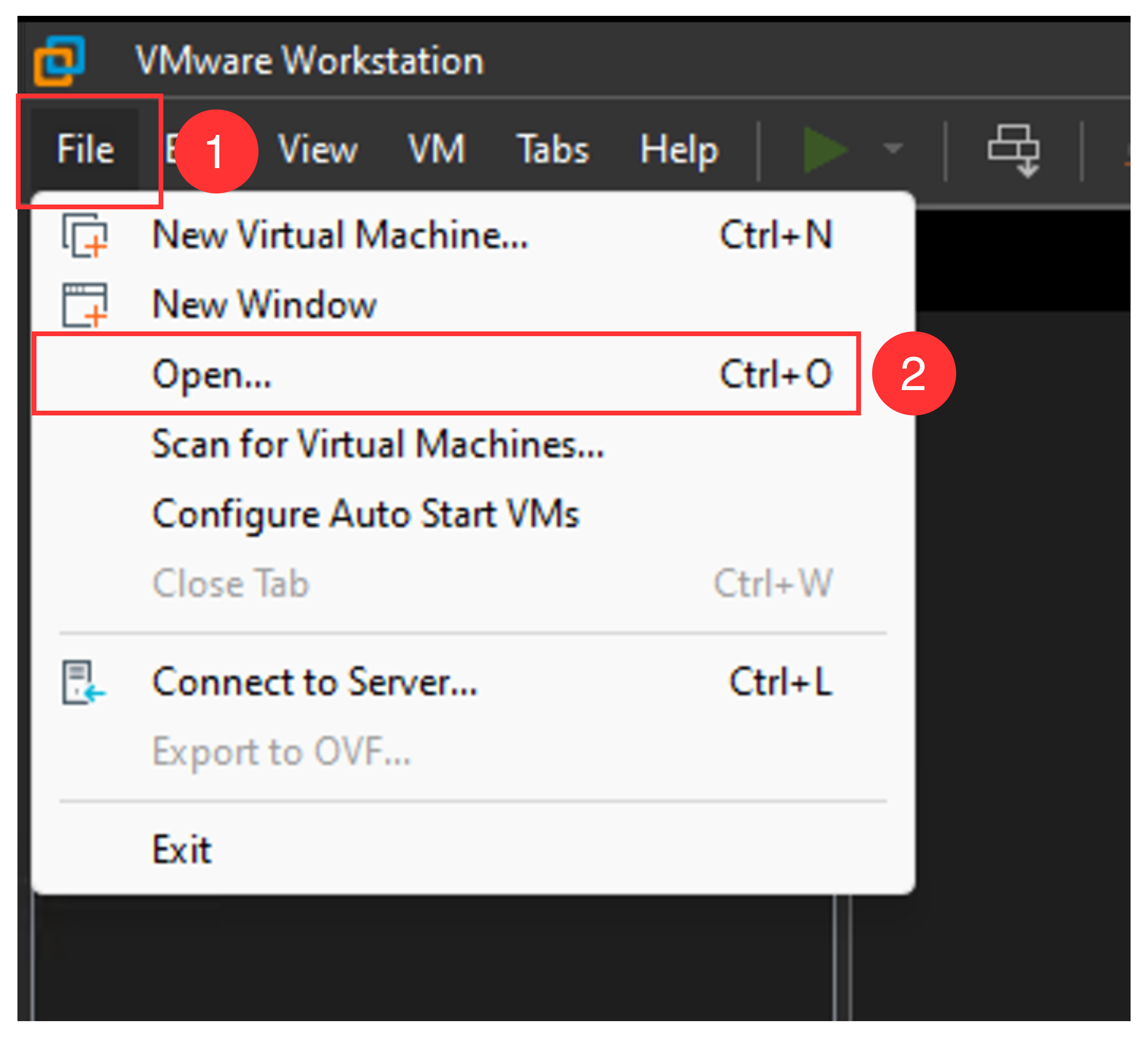This screenshot has width=1148, height=1037.
Task: Select New Virtual Machine... menu entry
Action: [x=341, y=235]
